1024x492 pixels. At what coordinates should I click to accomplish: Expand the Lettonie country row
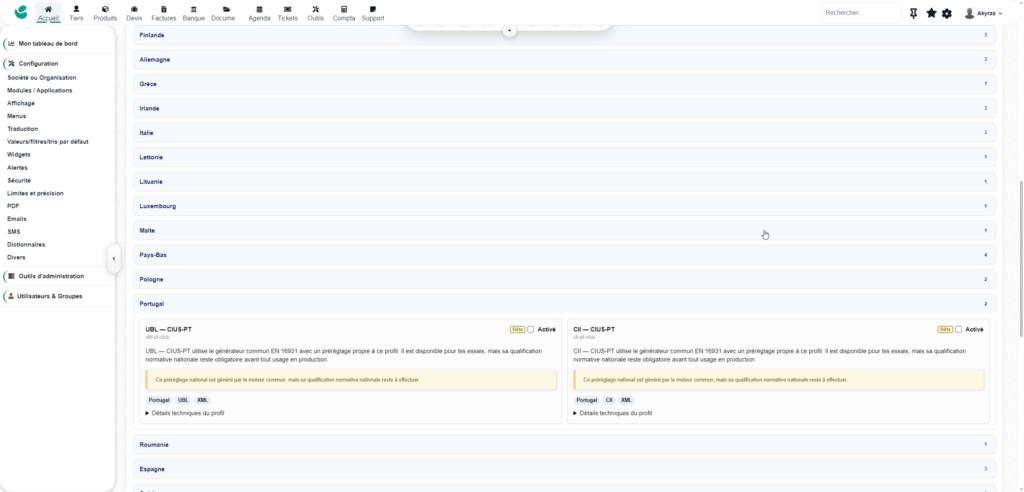[564, 157]
